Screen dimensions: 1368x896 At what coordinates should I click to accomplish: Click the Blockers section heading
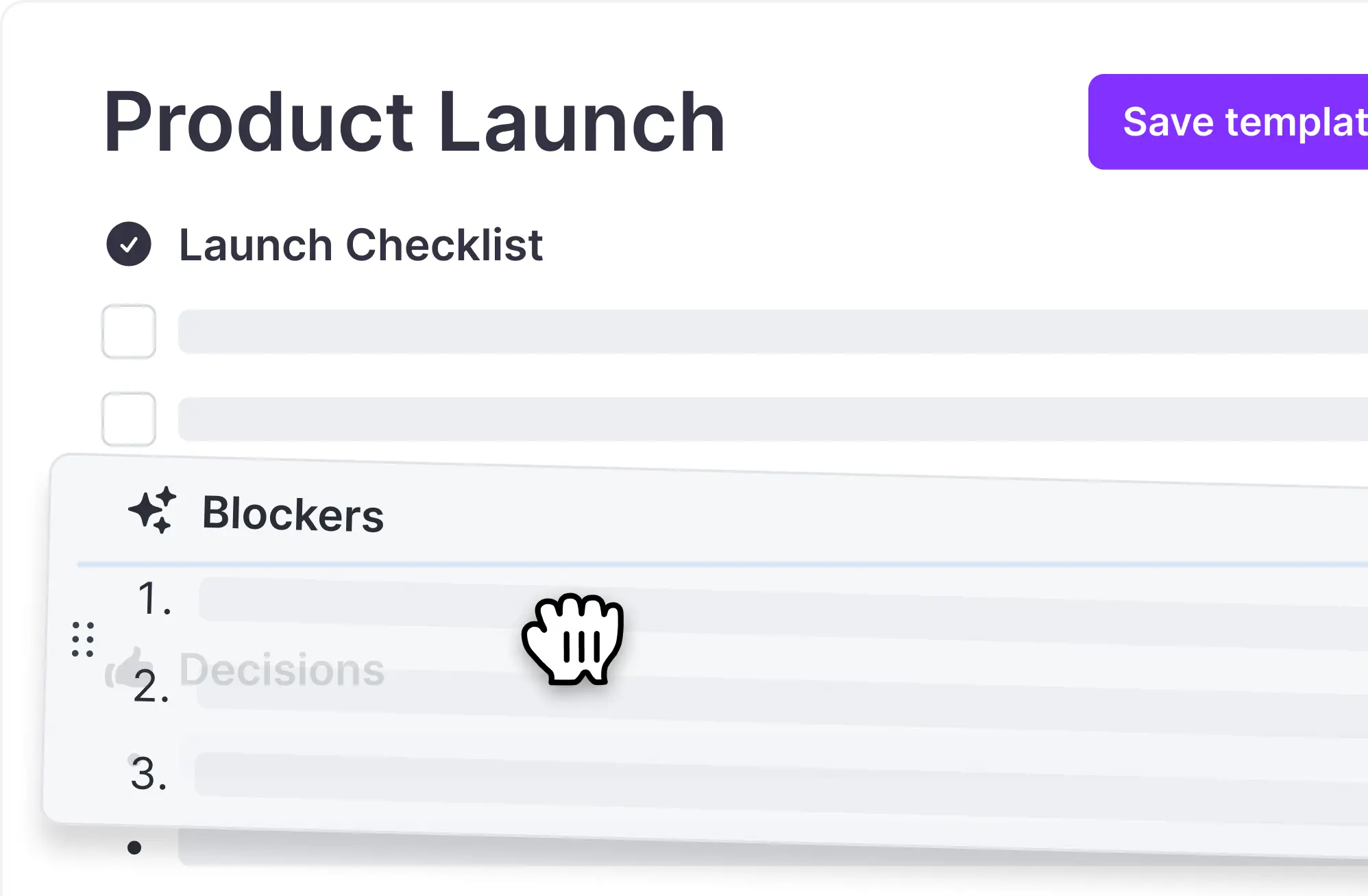coord(293,514)
